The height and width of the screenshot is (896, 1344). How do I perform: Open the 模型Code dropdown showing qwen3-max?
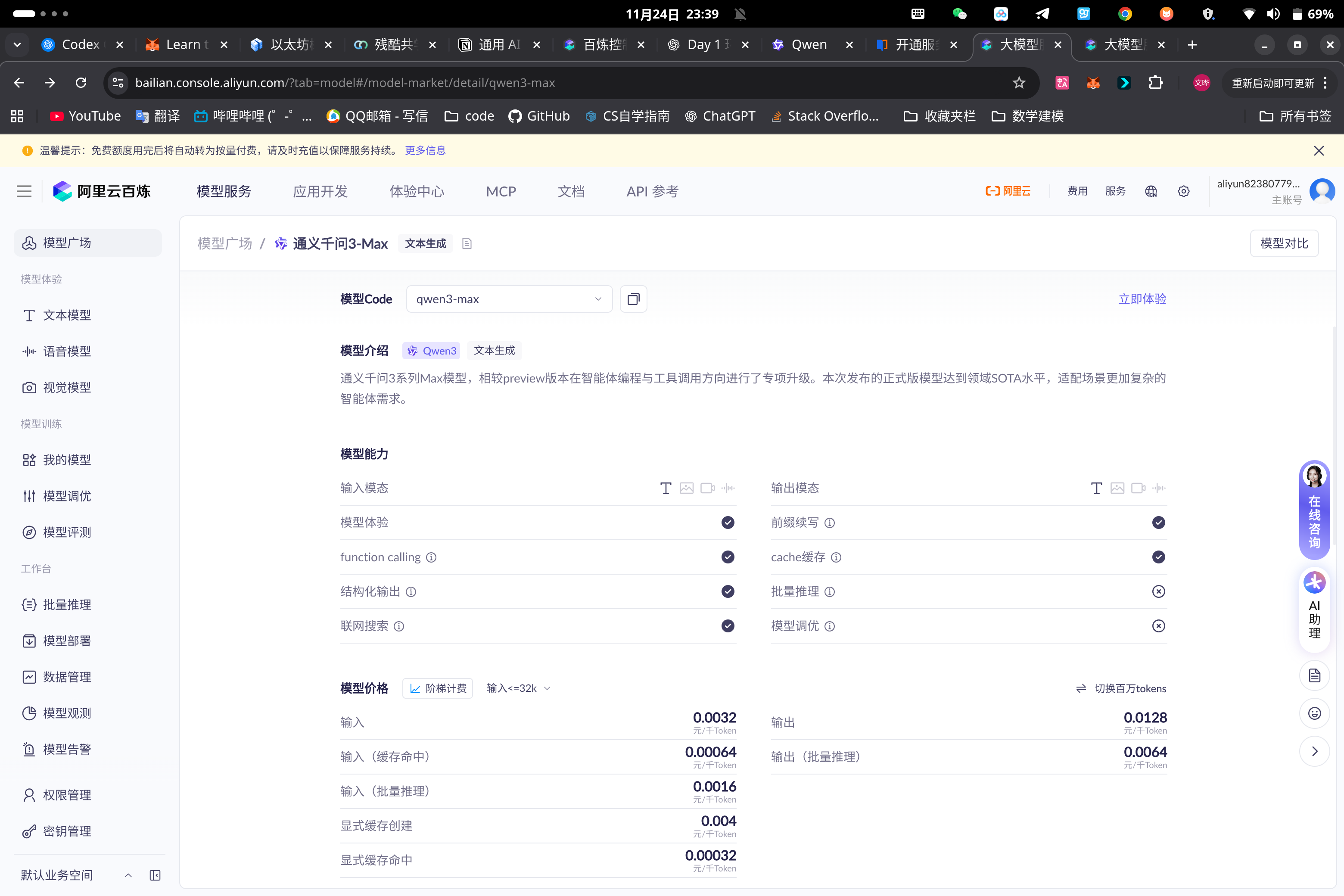(509, 299)
